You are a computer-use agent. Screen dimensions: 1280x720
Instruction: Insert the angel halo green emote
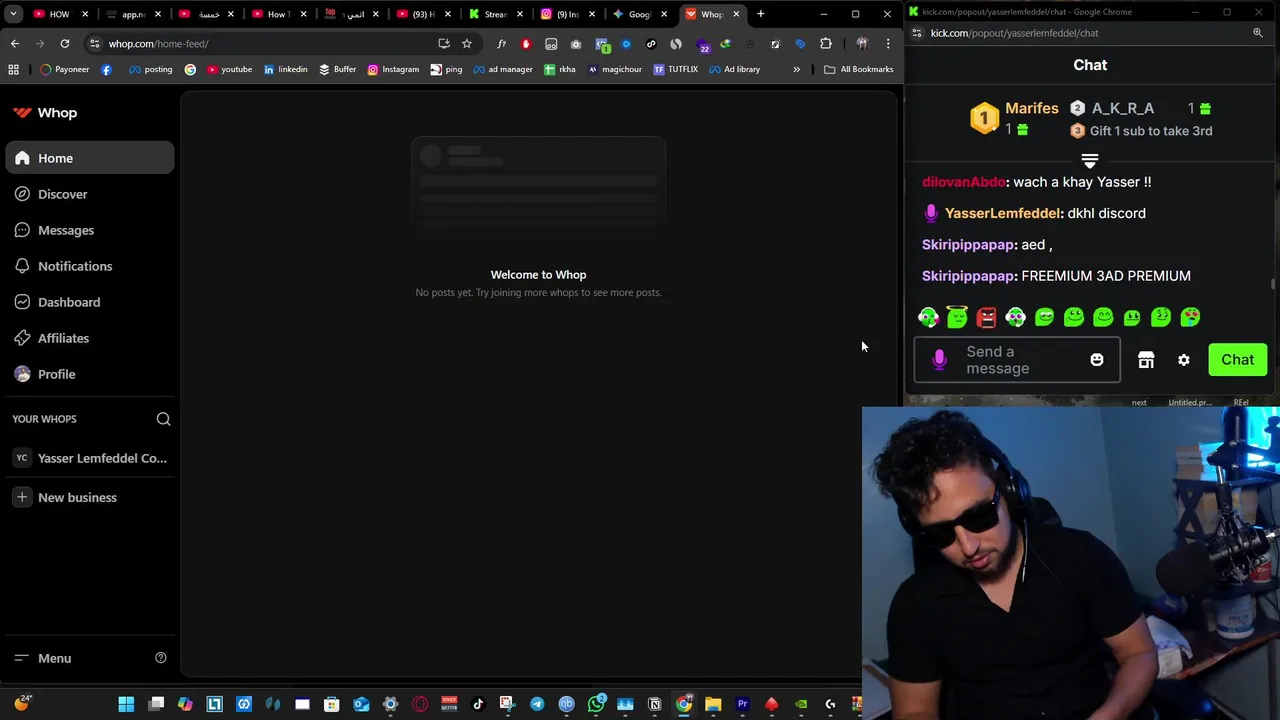[957, 317]
